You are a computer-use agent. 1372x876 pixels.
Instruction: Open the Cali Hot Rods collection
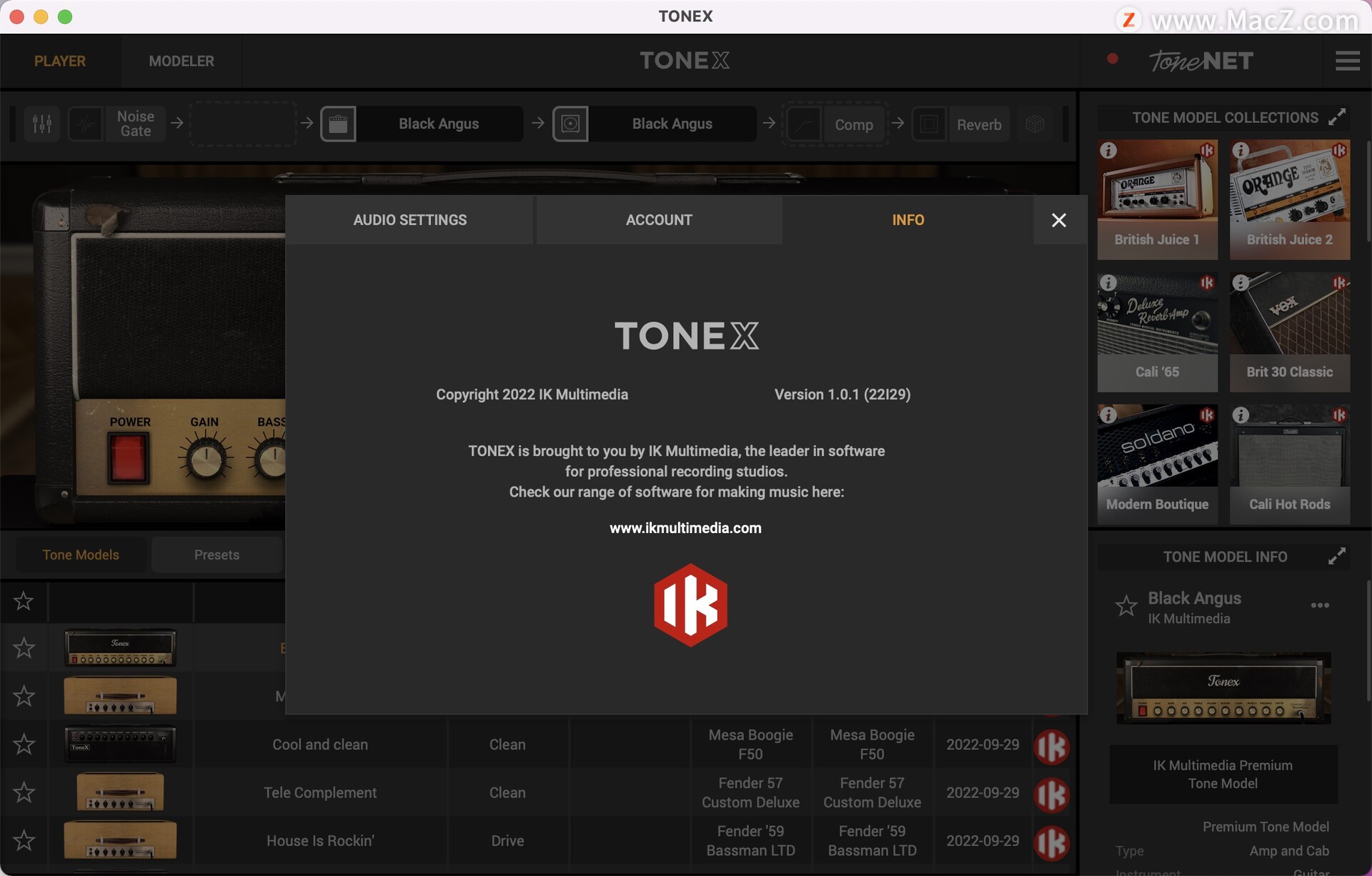[x=1290, y=464]
